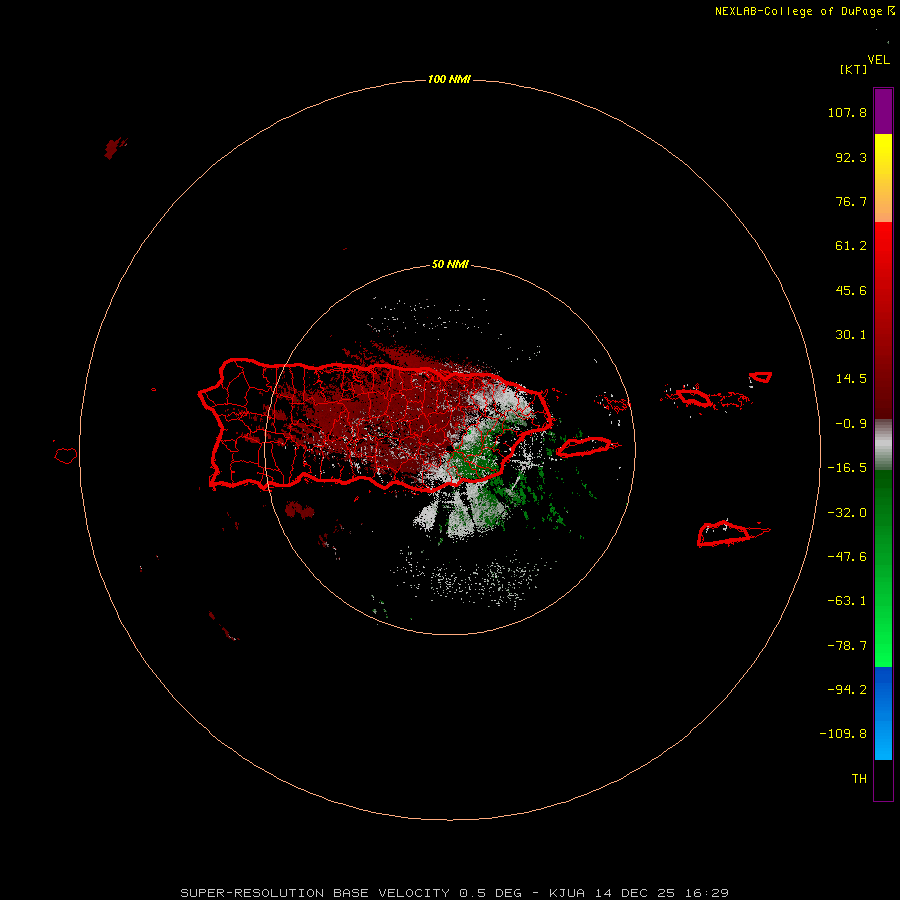
Task: Click the isolated dark red echo in the far northwest
Action: coord(114,148)
